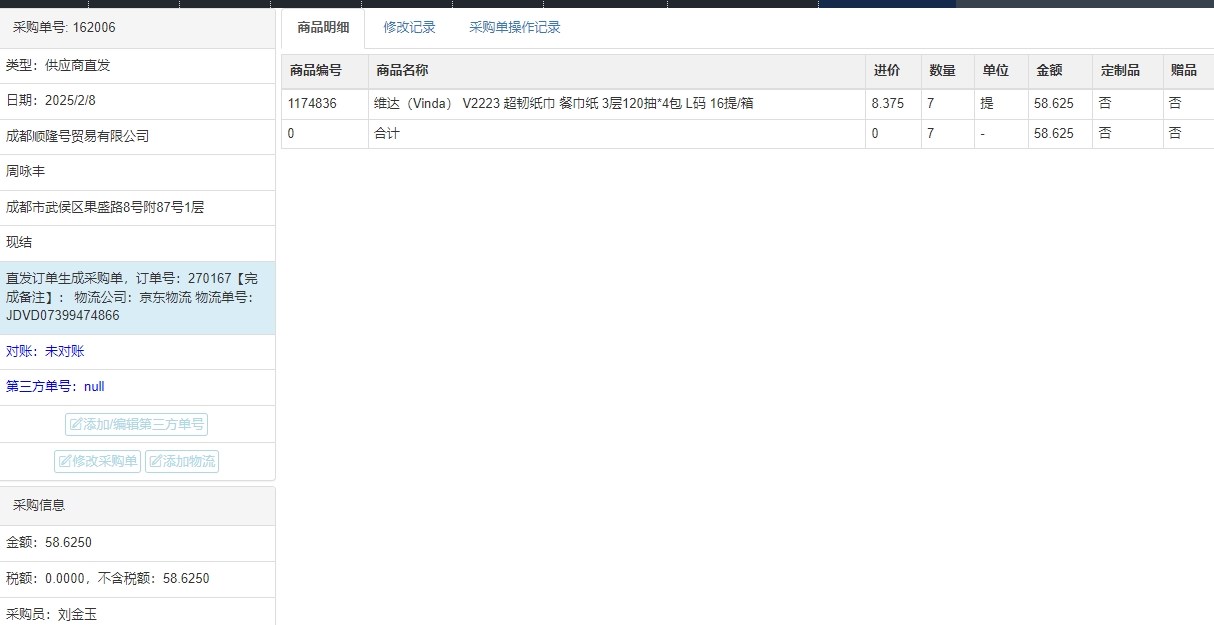Screen dimensions: 1214x625
Task: Click the edit icon on 添加物流
Action: [156, 461]
